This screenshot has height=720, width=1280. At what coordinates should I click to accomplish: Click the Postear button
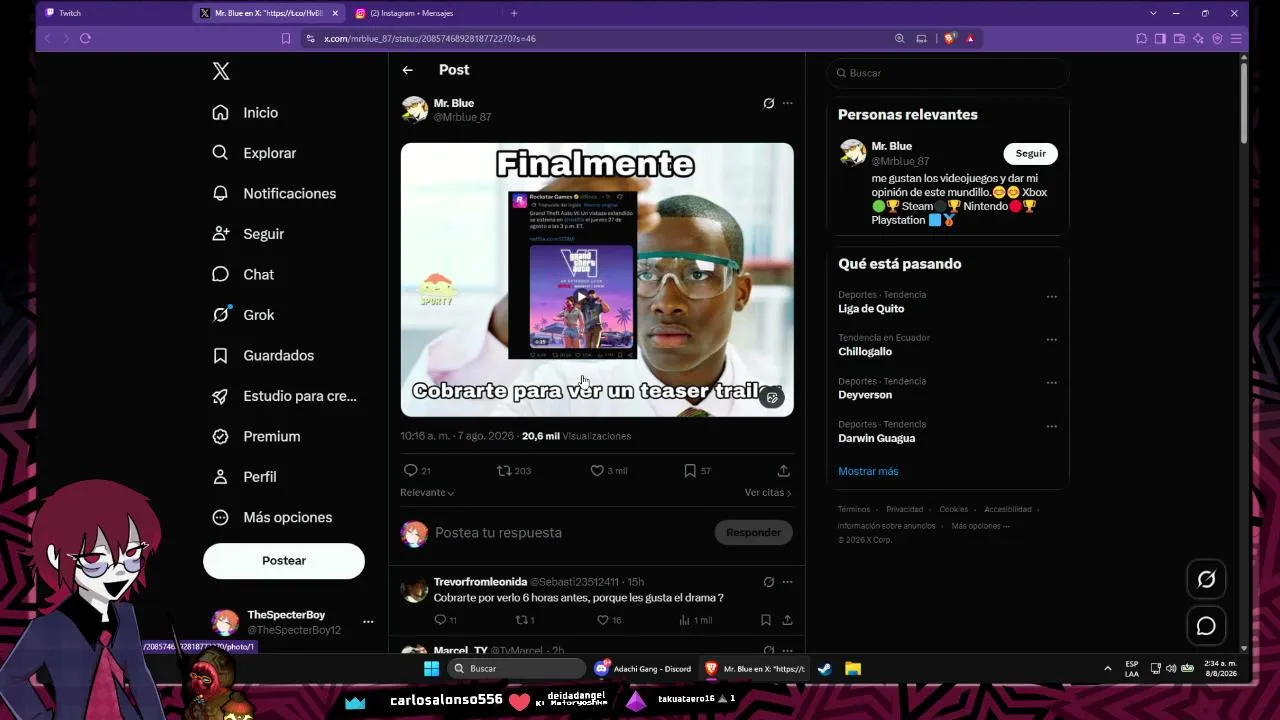pyautogui.click(x=284, y=561)
